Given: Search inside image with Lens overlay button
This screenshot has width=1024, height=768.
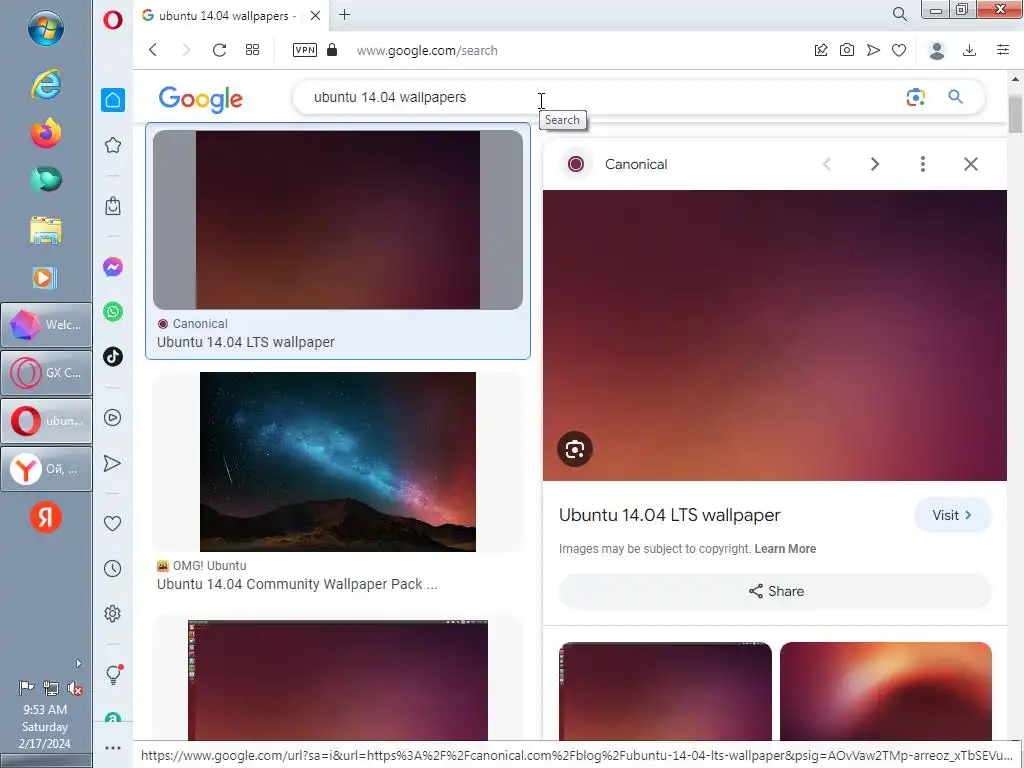Looking at the screenshot, I should point(575,449).
